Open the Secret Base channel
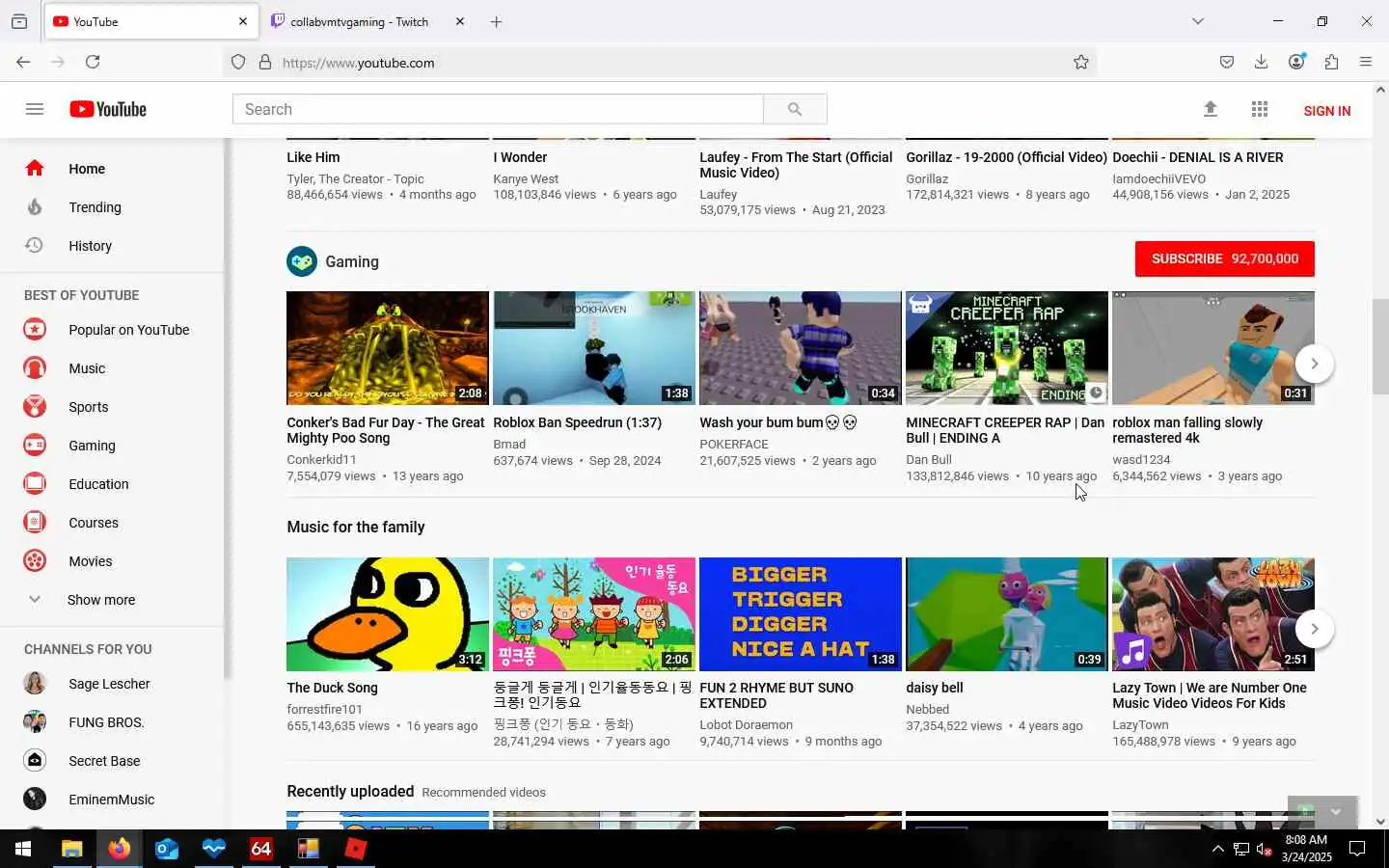Viewport: 1389px width, 868px height. pyautogui.click(x=104, y=761)
